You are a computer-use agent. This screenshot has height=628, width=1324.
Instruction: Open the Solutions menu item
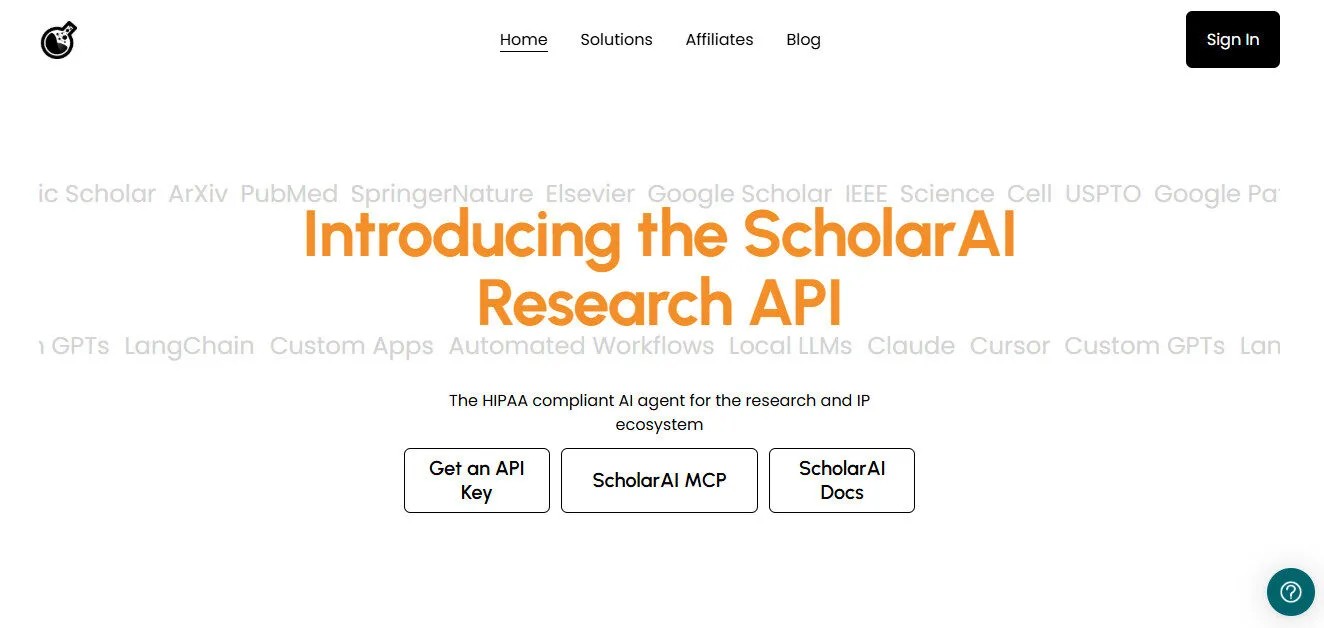(x=616, y=40)
